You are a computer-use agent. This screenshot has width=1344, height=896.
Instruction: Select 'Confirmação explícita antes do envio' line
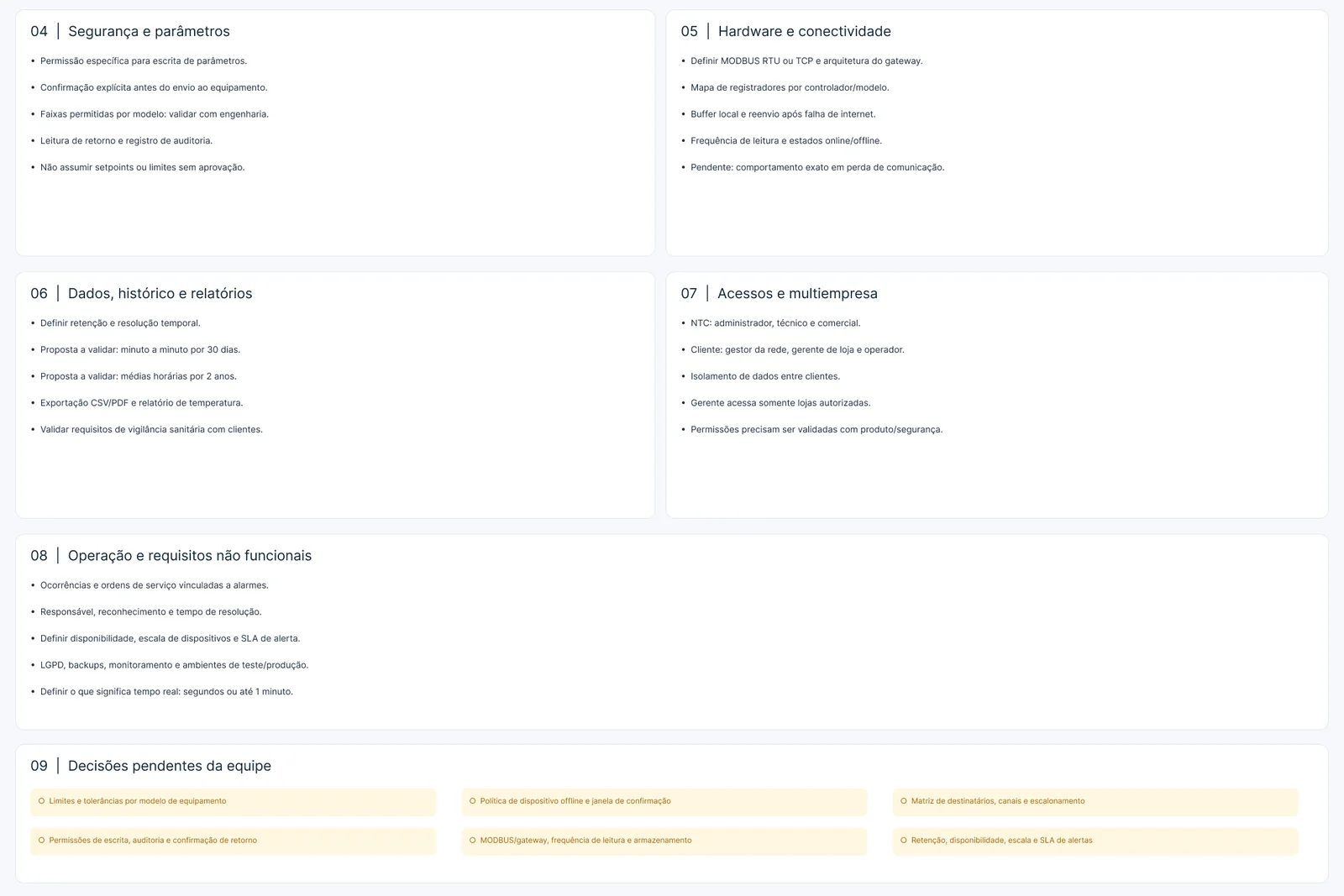154,87
